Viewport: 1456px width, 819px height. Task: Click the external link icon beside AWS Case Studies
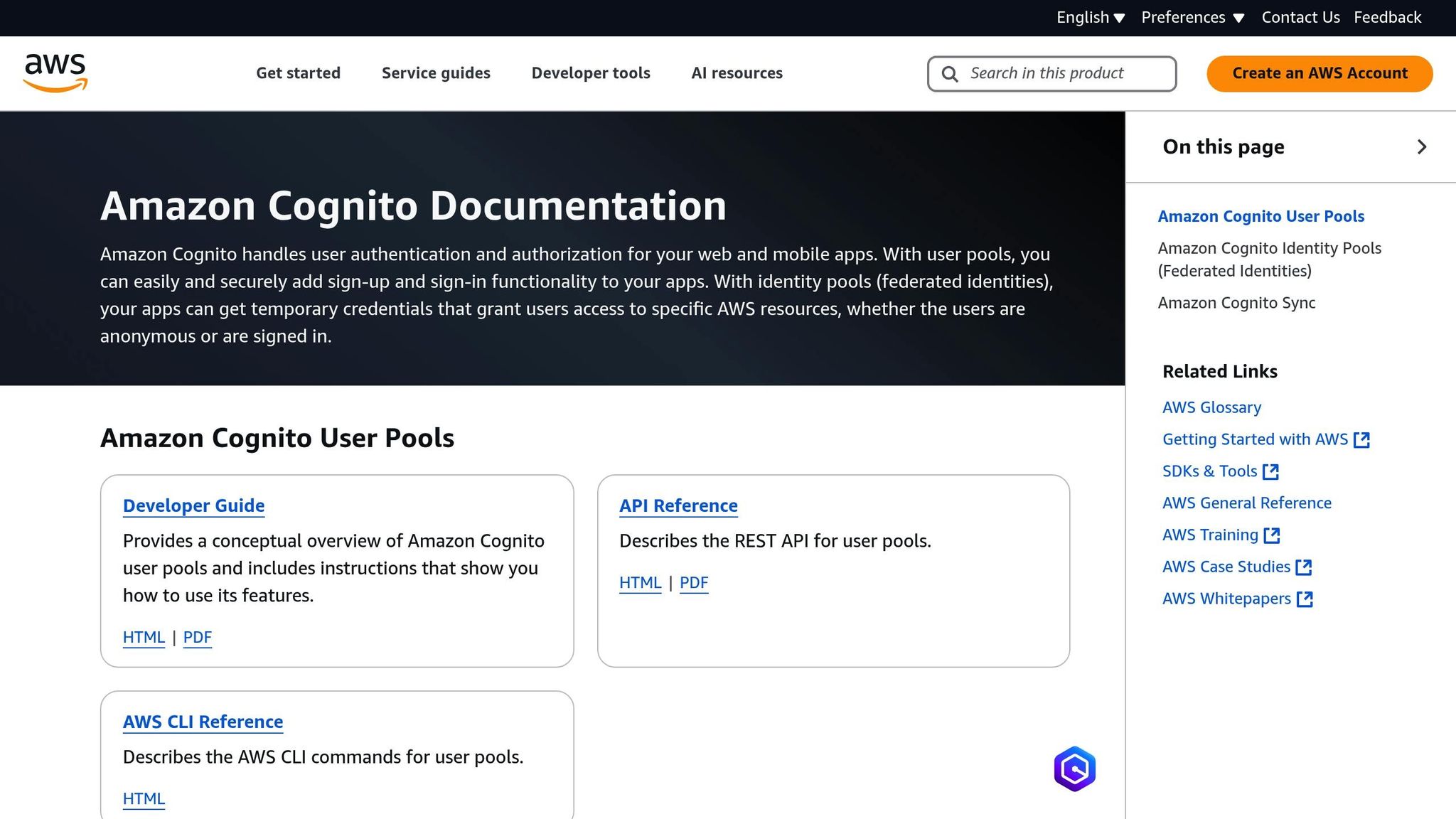point(1305,567)
